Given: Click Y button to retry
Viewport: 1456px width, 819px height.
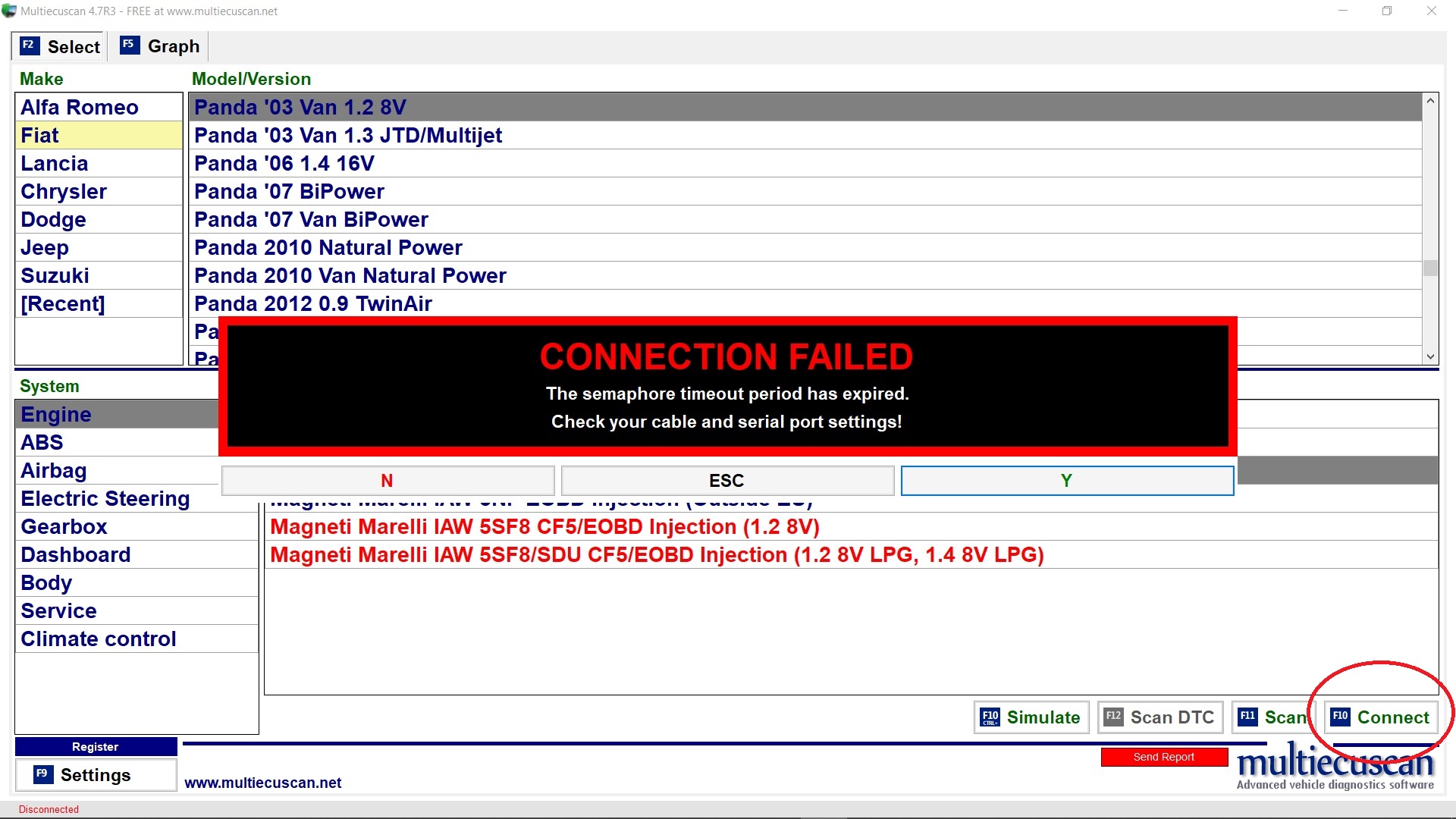Looking at the screenshot, I should 1067,481.
